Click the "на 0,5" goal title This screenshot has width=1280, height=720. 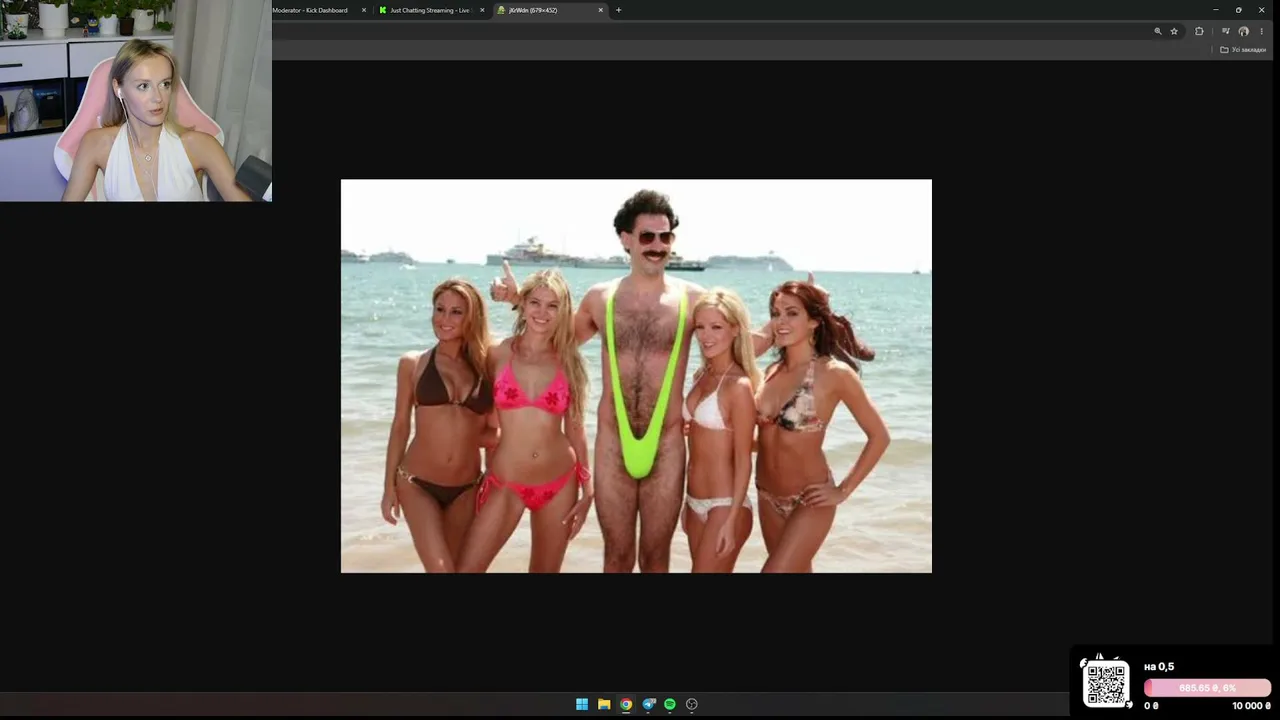1159,667
